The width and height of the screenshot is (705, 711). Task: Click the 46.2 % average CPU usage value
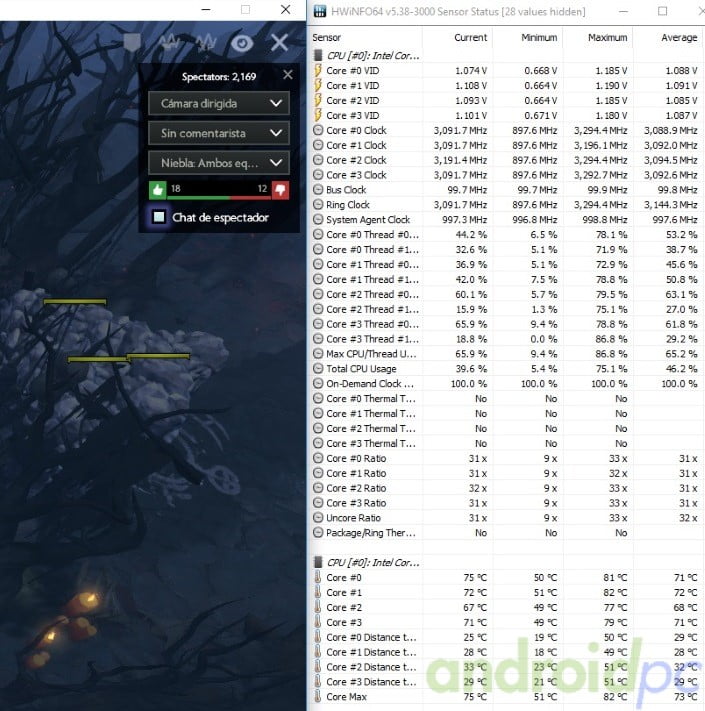pos(681,369)
